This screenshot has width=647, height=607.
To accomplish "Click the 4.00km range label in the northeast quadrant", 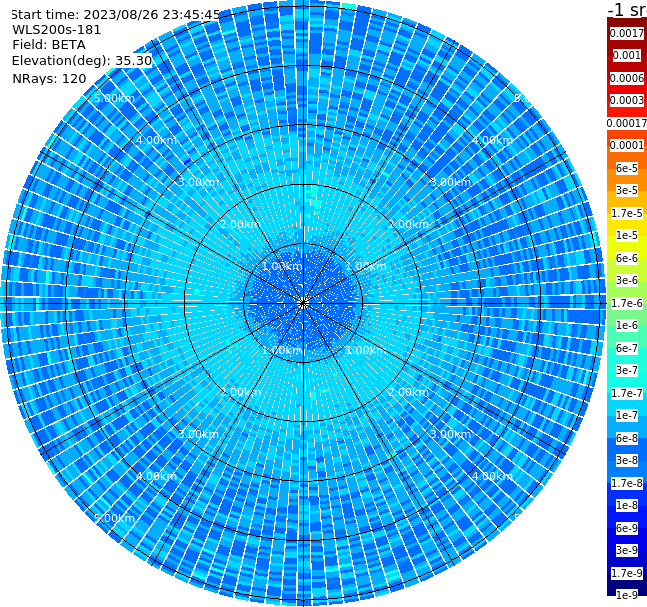I will pyautogui.click(x=493, y=140).
